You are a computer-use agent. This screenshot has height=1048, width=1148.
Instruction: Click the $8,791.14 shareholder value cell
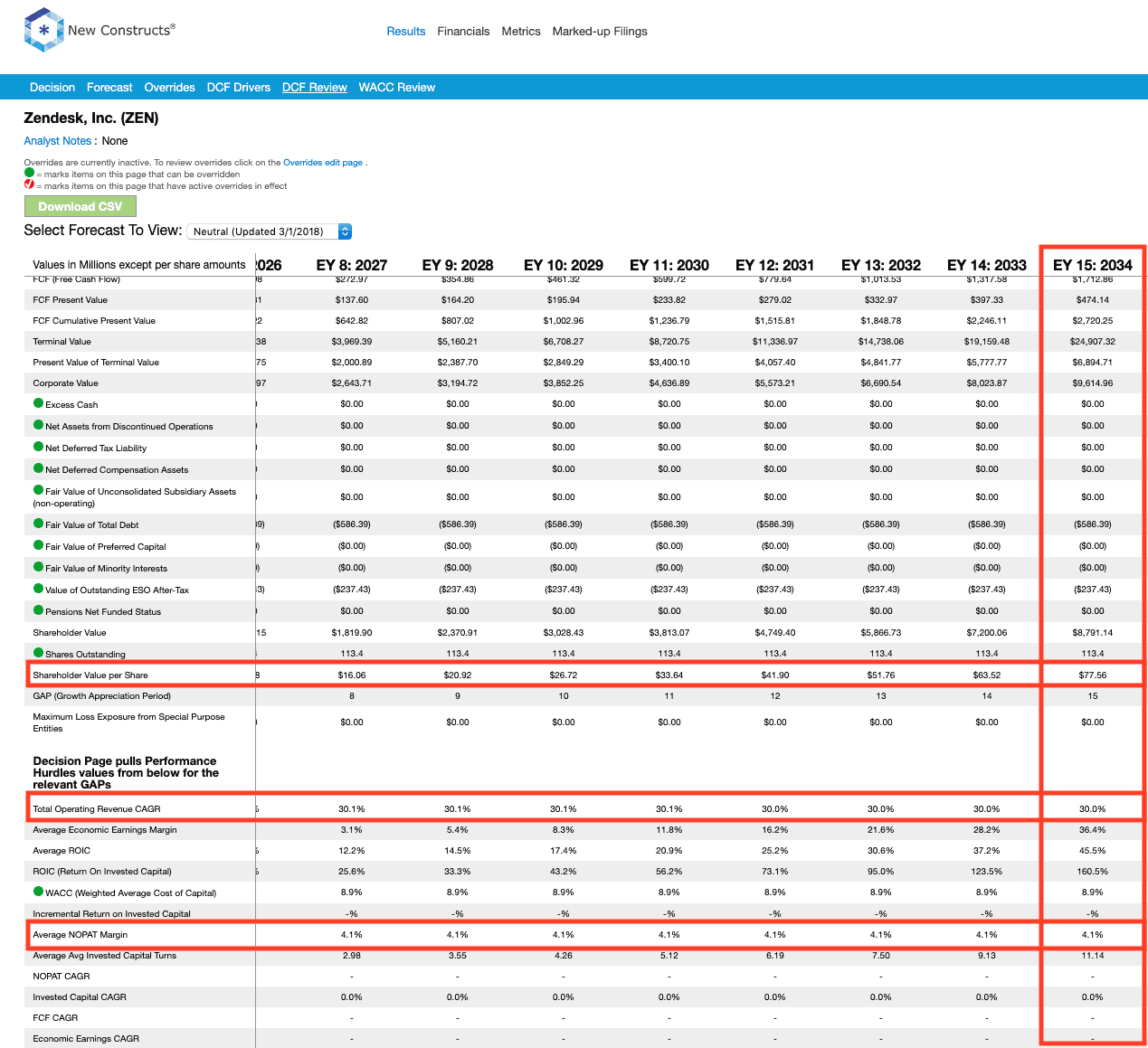coord(1093,632)
